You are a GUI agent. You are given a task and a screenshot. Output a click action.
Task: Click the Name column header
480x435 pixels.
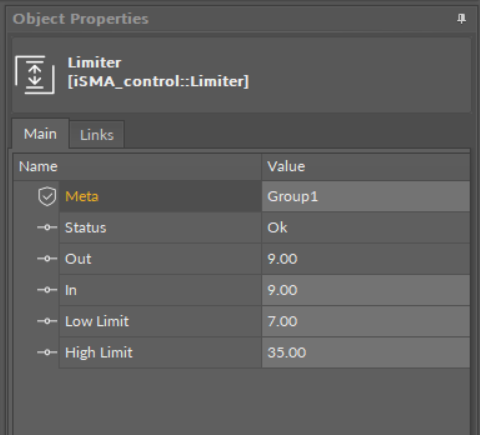point(137,167)
